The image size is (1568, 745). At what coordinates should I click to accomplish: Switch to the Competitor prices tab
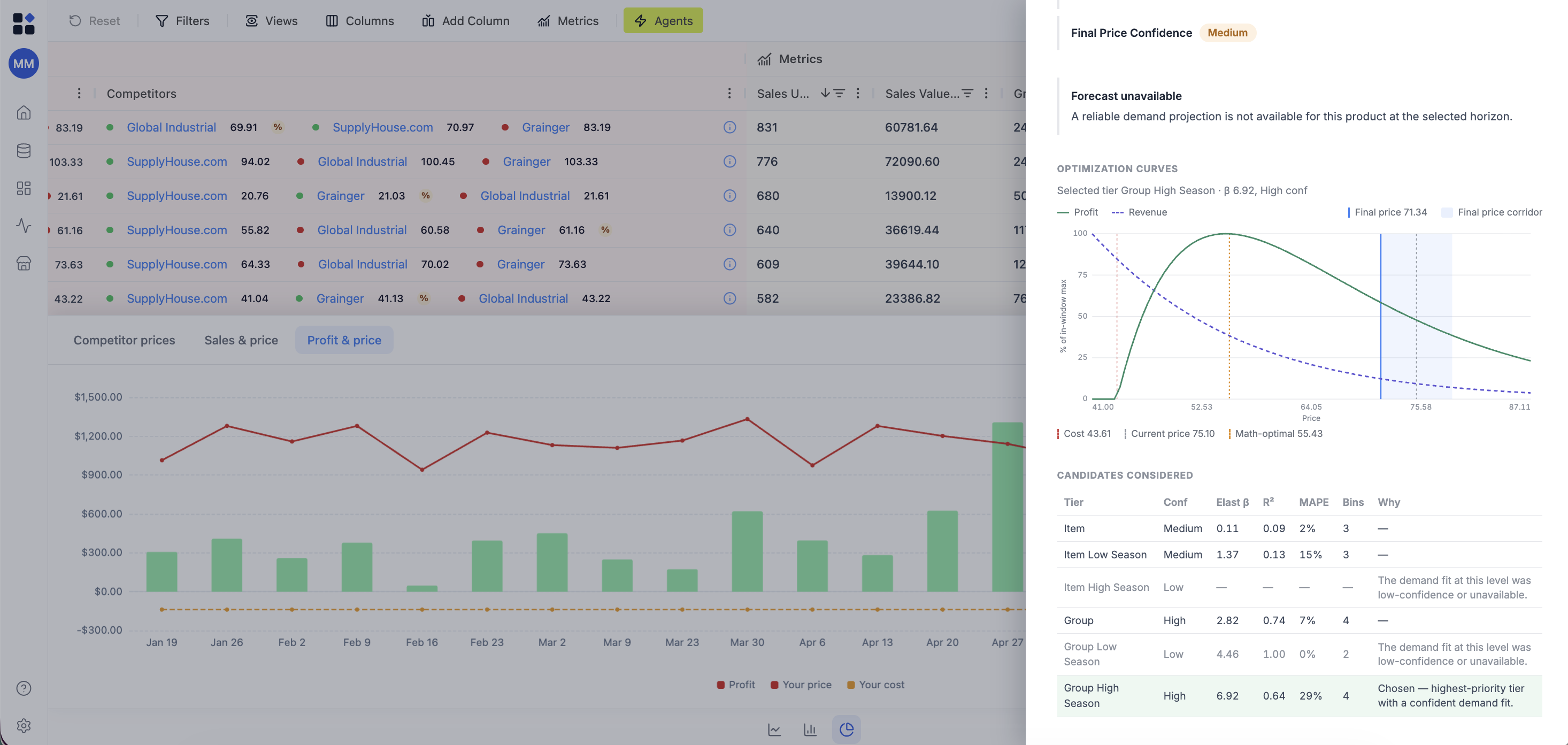click(x=124, y=340)
